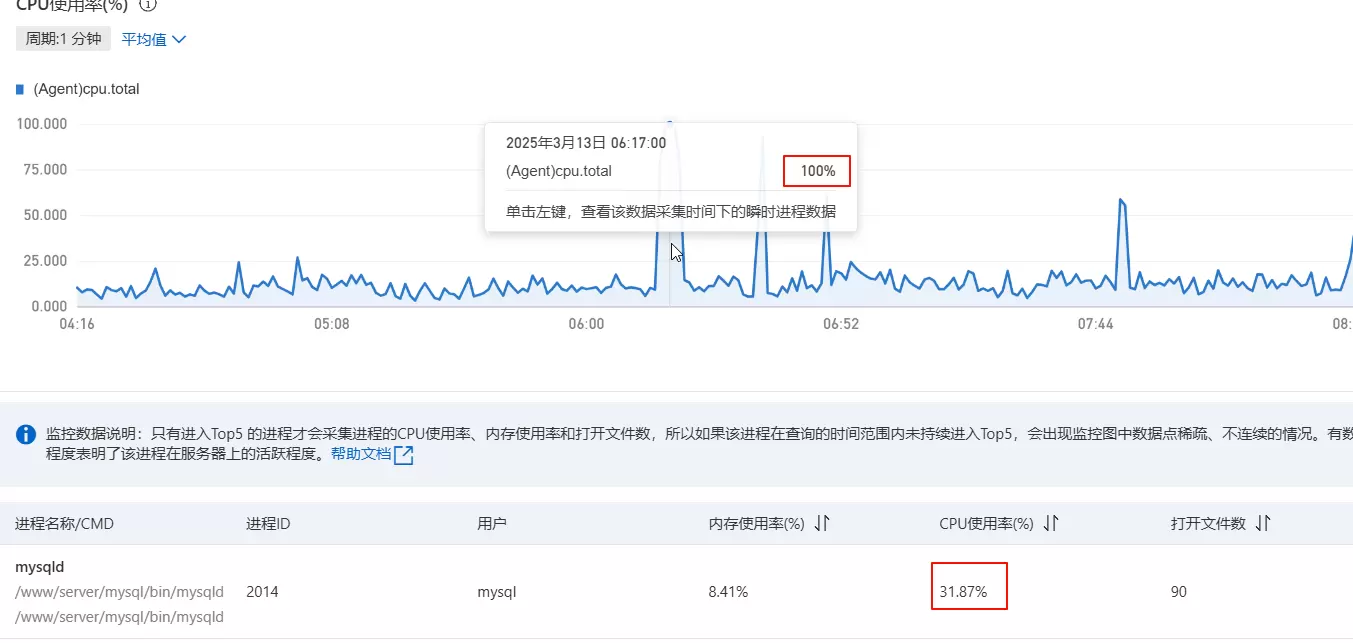1353x643 pixels.
Task: Sort by 内存使用率(%) using its sort icon
Action: click(822, 523)
